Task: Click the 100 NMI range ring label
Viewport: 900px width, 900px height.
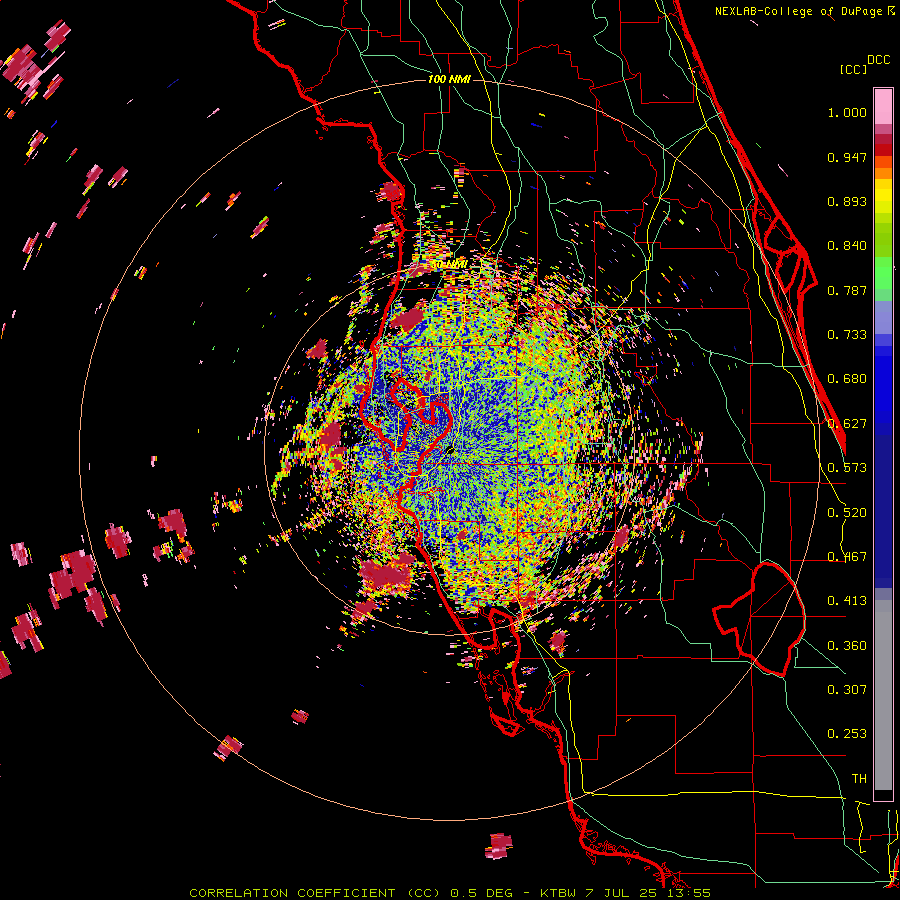Action: (x=449, y=79)
